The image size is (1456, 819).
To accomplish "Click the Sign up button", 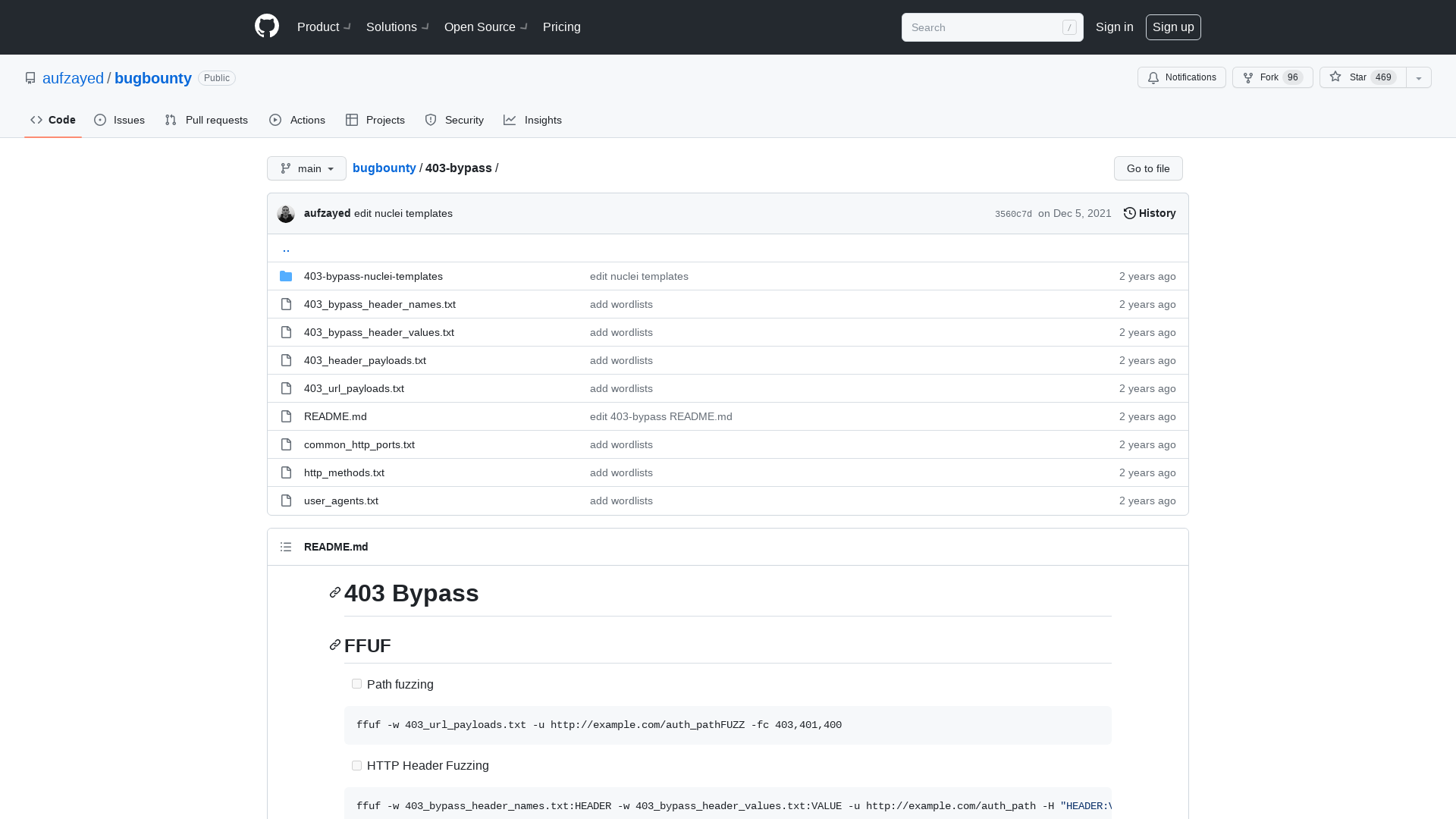I will click(x=1173, y=27).
